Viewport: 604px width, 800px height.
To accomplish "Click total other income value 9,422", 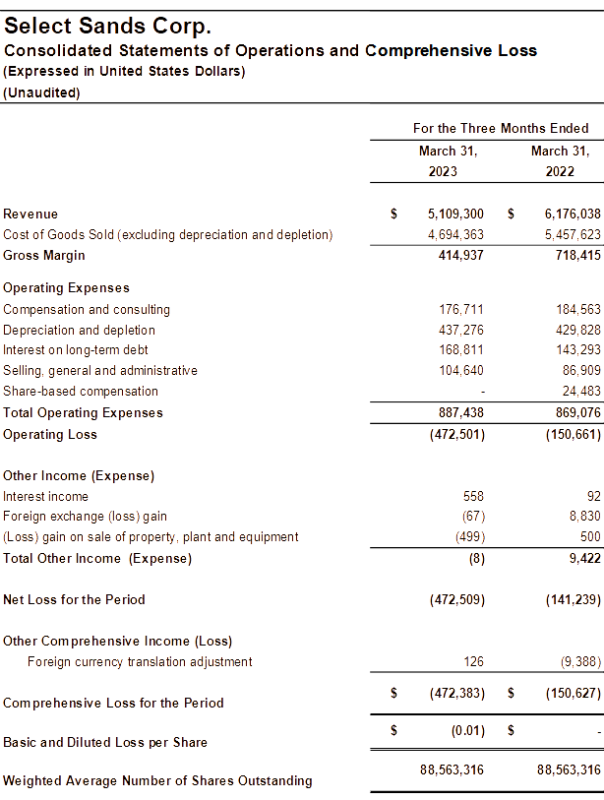I will point(585,559).
